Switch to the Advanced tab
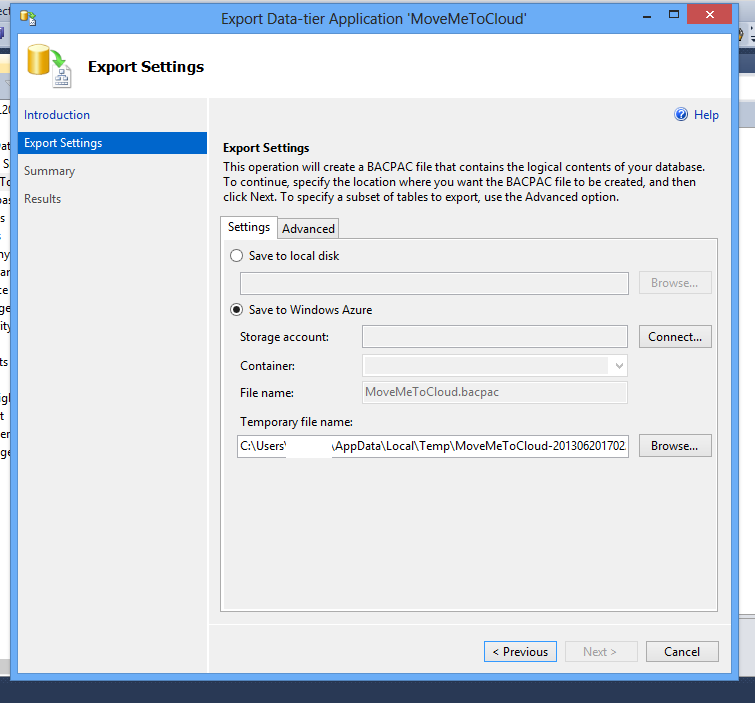Screen dimensions: 755x703 308,229
